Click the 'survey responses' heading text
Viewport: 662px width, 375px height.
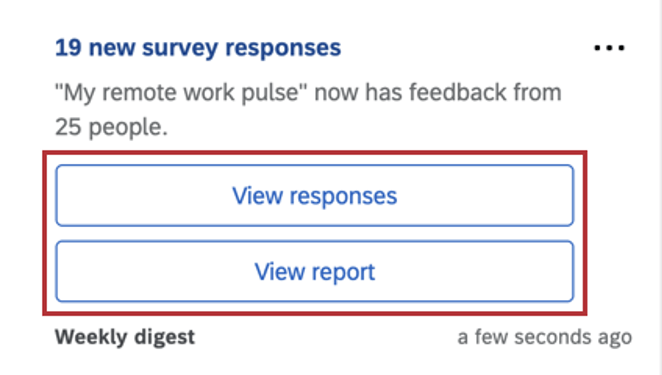tap(241, 49)
